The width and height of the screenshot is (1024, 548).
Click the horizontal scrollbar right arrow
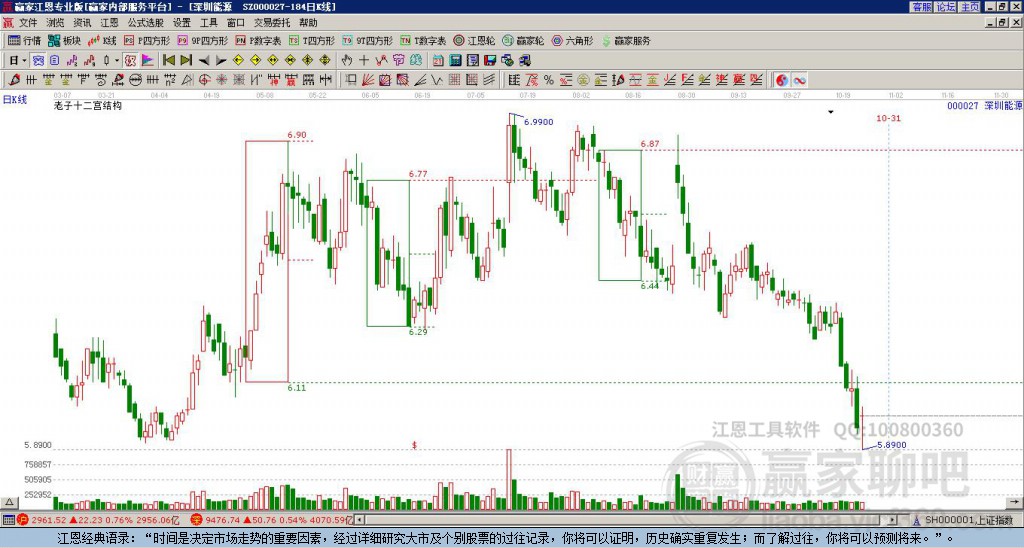pyautogui.click(x=893, y=520)
